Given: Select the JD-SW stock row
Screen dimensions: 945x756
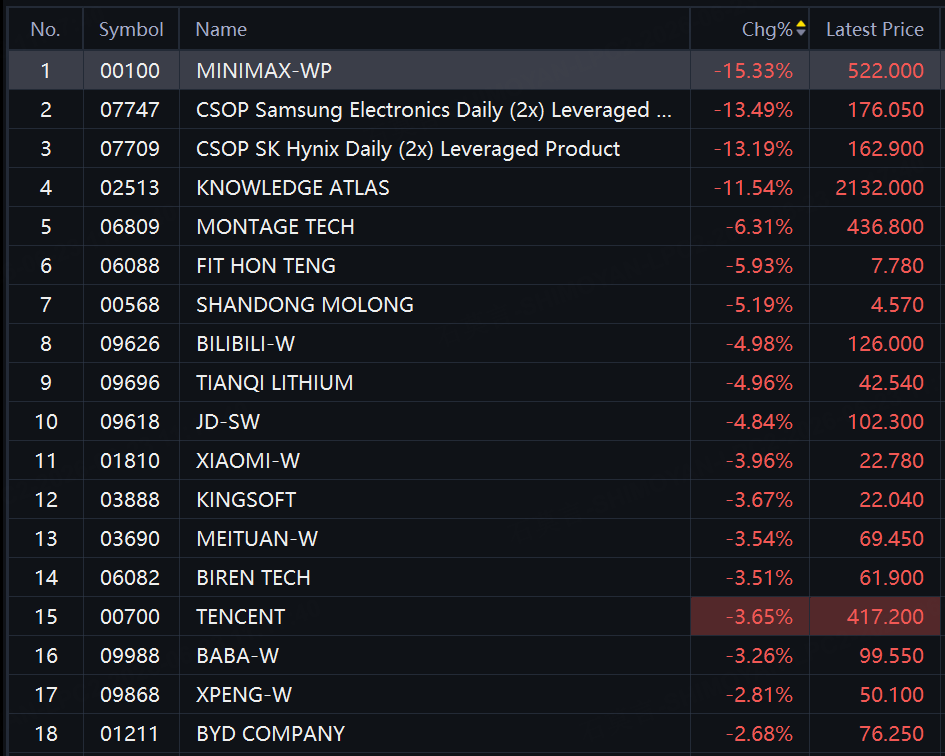Looking at the screenshot, I should coord(474,421).
